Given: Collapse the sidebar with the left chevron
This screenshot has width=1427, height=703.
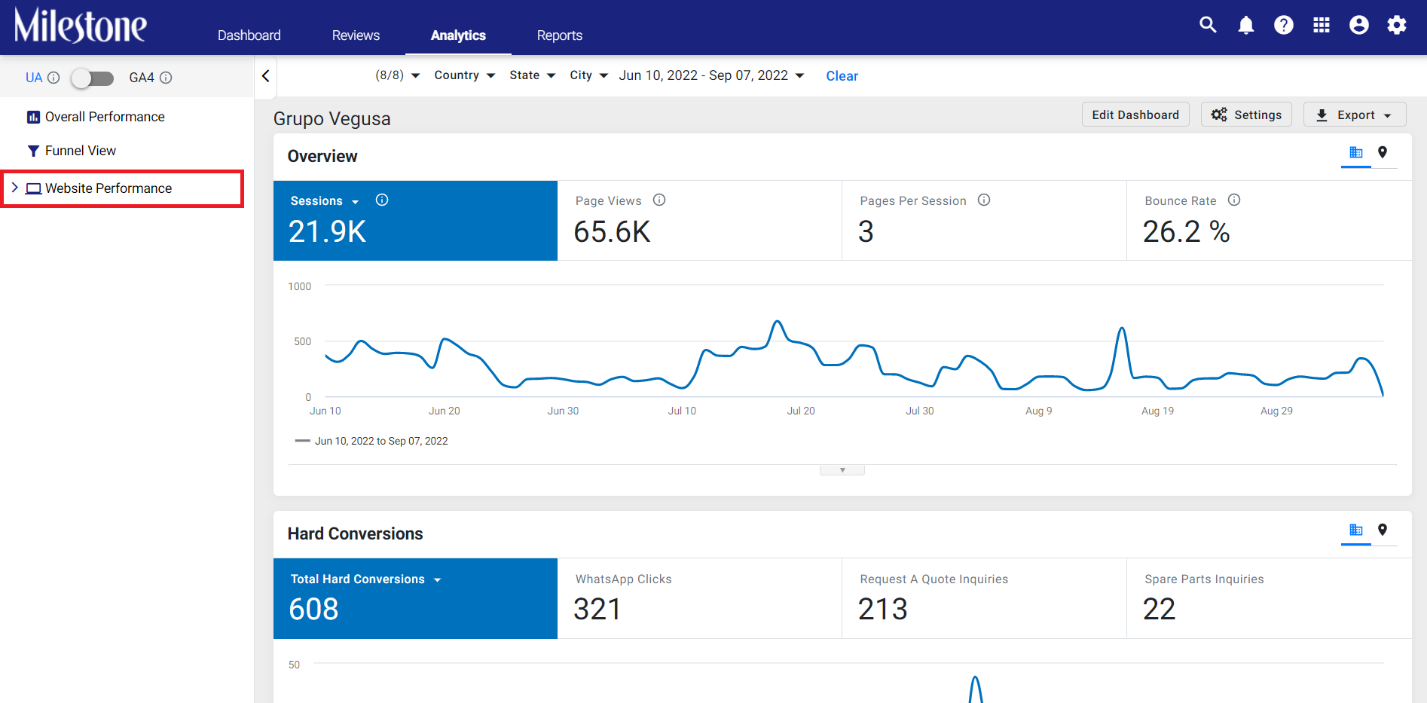Looking at the screenshot, I should click(265, 76).
